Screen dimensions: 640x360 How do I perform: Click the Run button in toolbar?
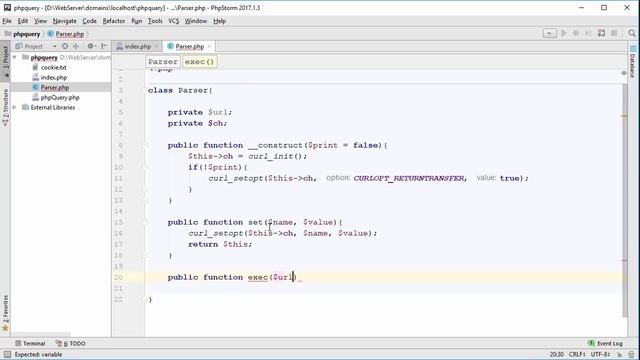click(564, 33)
